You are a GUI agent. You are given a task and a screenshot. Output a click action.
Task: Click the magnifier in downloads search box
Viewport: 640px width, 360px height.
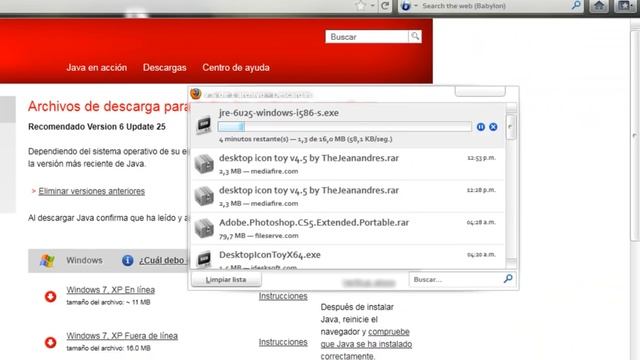coord(508,279)
